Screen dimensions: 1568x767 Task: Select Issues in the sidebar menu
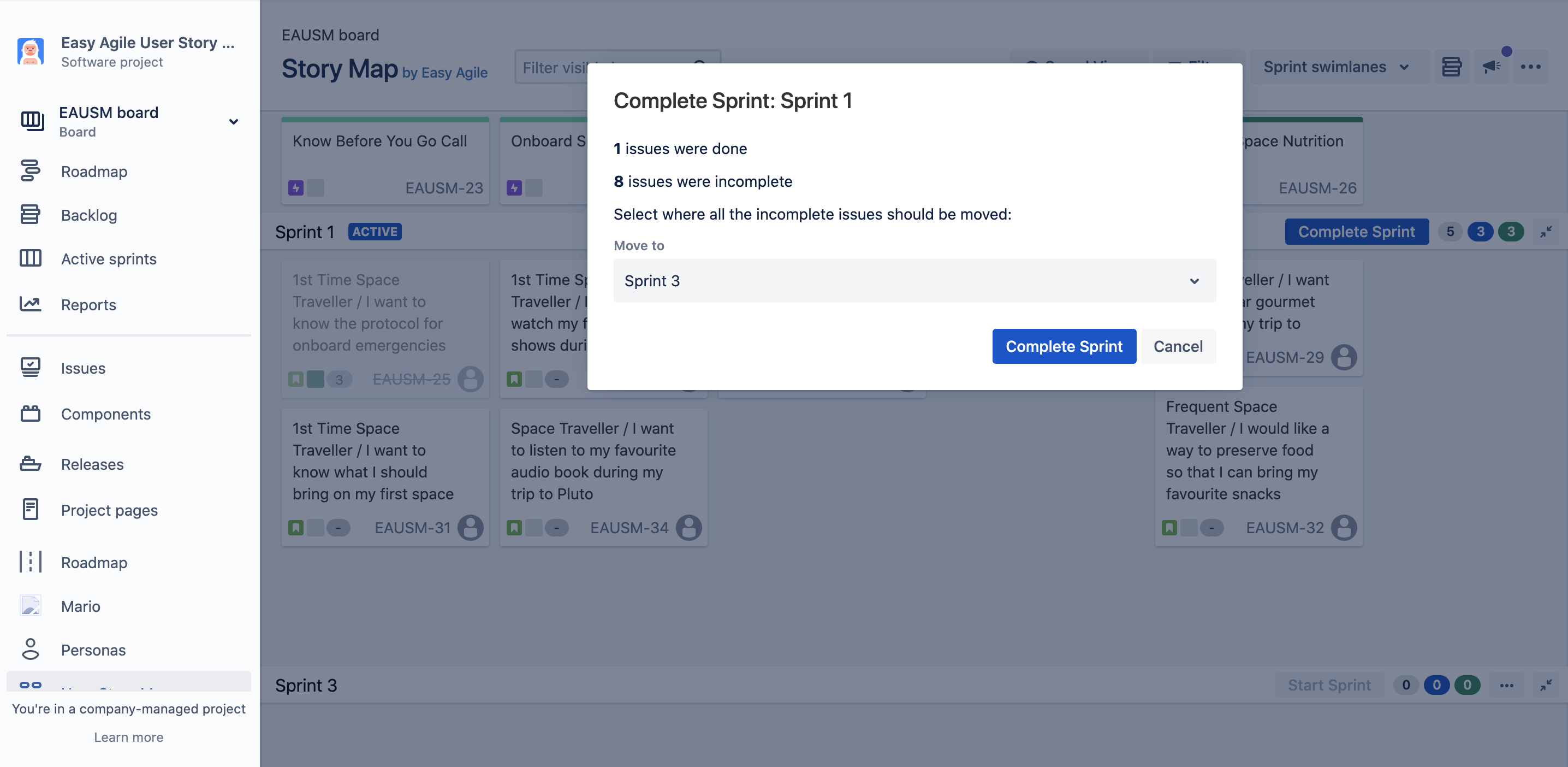coord(83,368)
